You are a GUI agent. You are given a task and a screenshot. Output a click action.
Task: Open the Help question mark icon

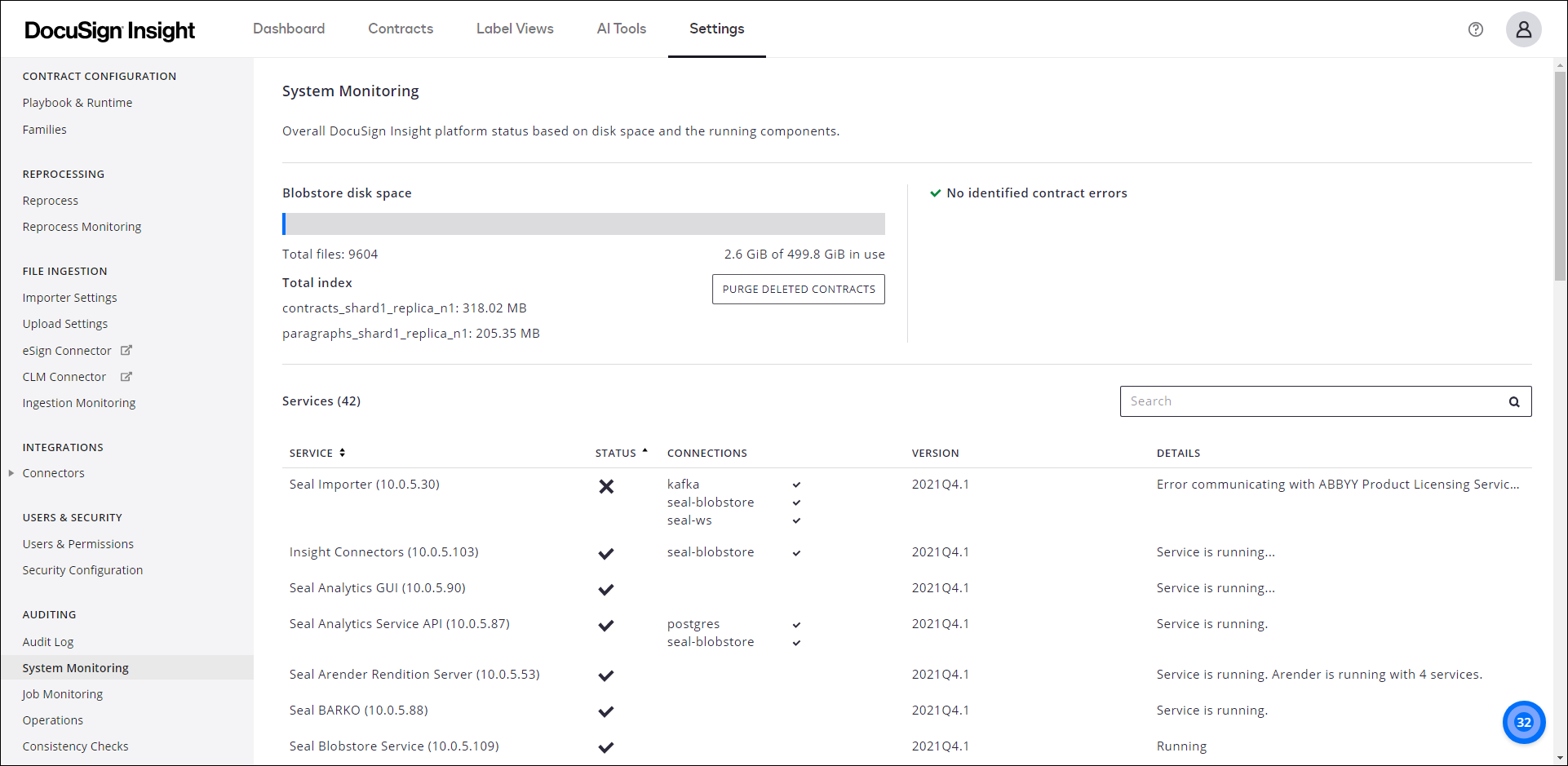click(1476, 29)
